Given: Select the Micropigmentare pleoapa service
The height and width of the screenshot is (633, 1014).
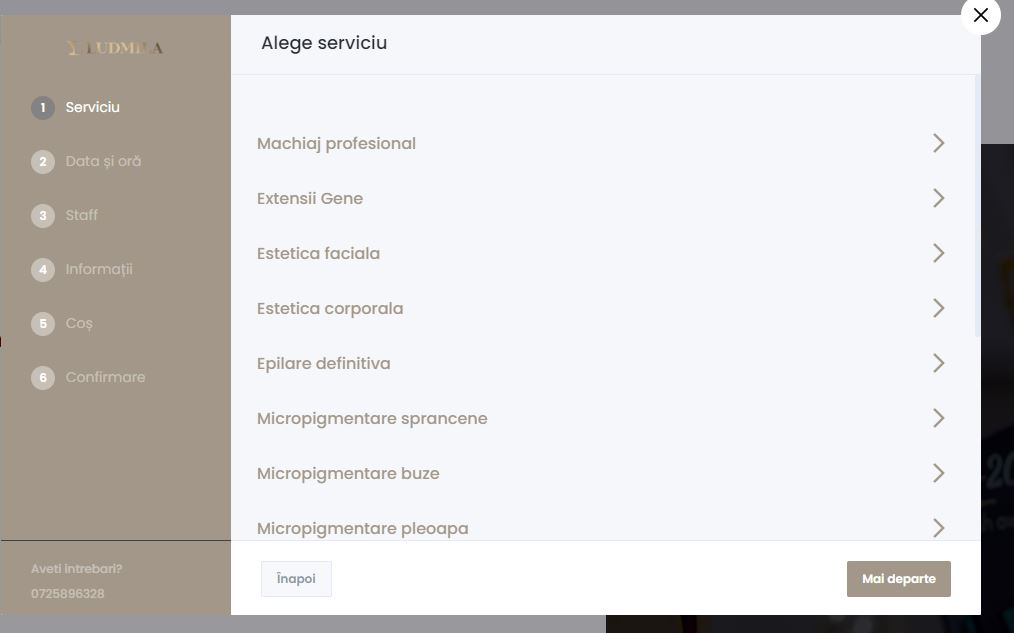Looking at the screenshot, I should pyautogui.click(x=601, y=528).
